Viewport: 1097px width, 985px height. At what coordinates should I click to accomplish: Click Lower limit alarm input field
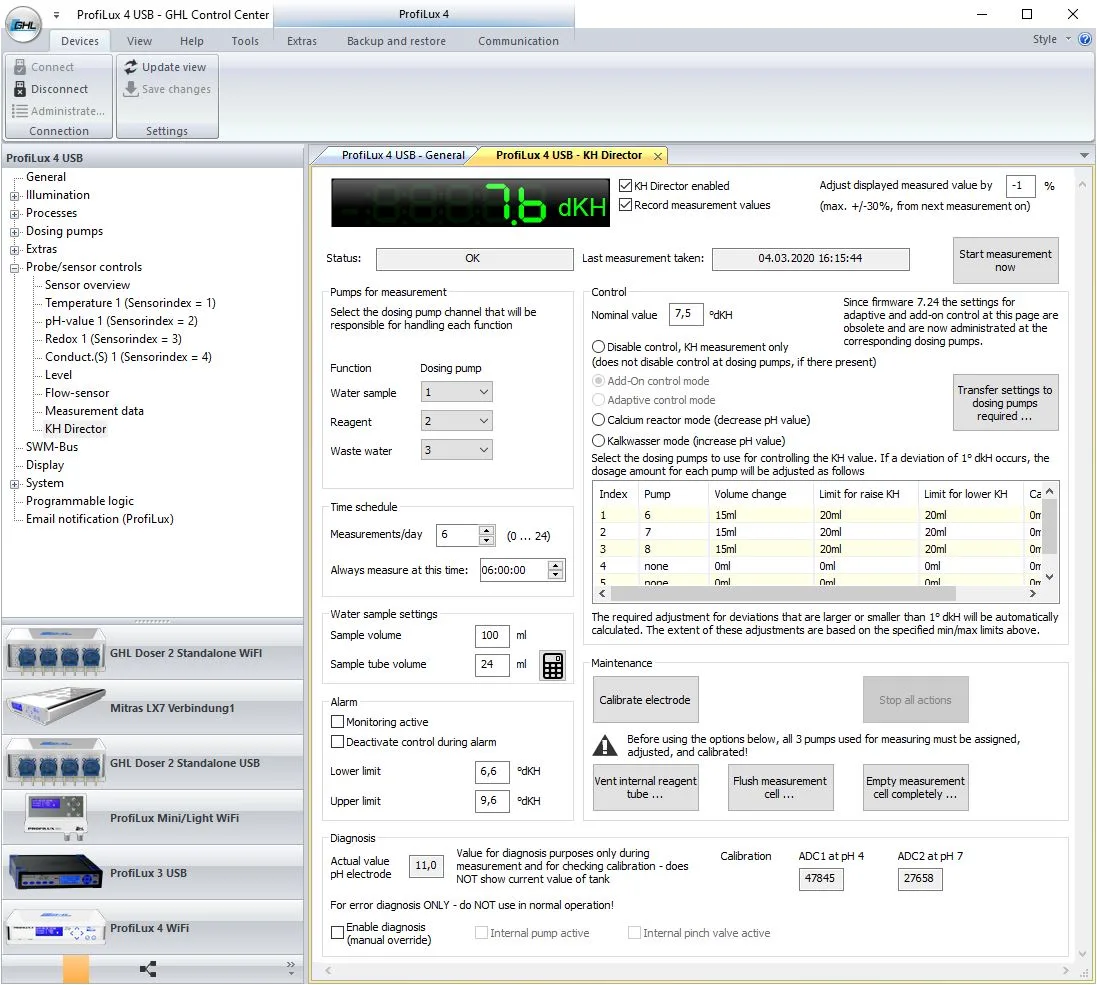pos(491,771)
